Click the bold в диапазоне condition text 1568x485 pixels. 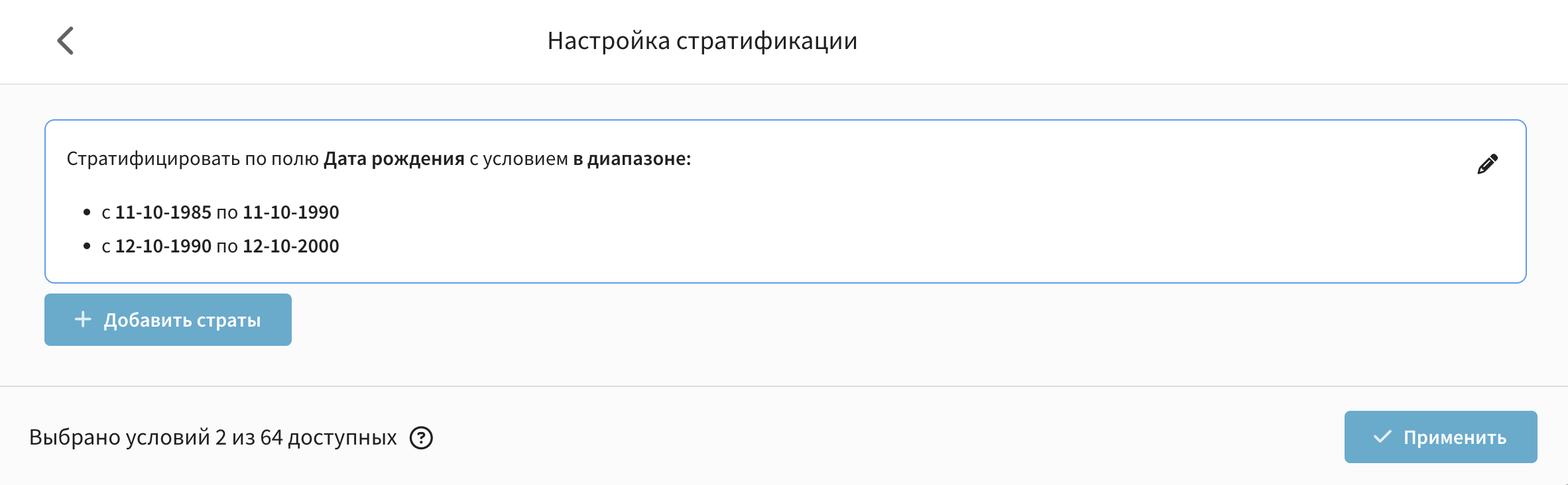pos(632,159)
